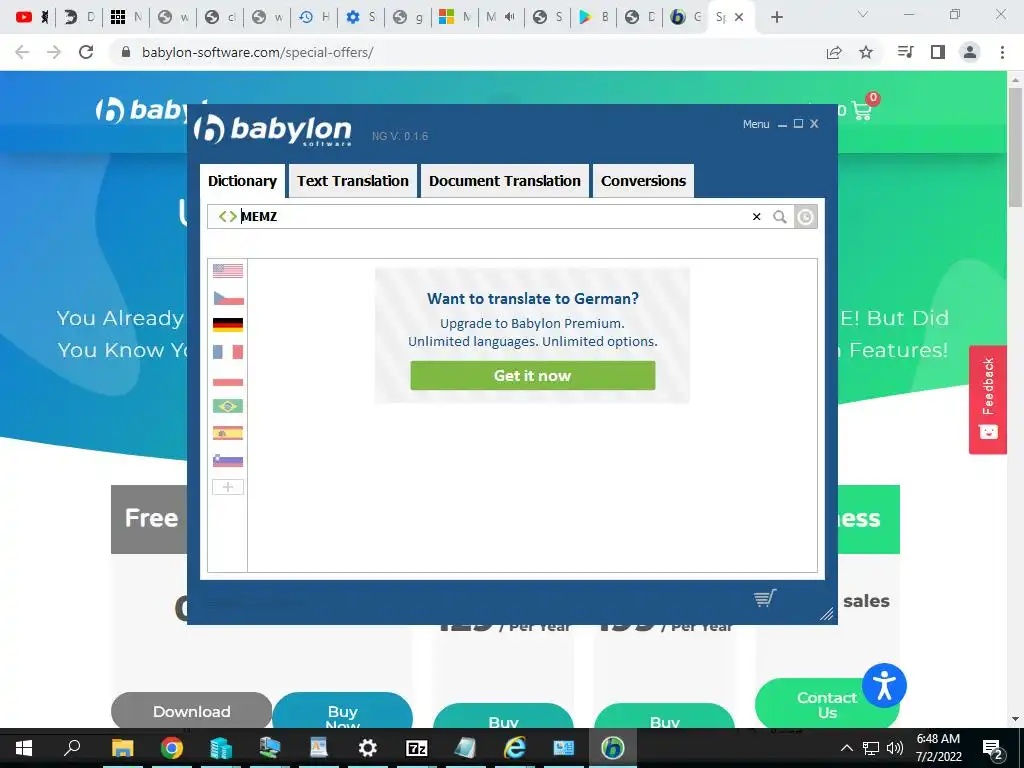Open the volume control in system tray

click(895, 748)
